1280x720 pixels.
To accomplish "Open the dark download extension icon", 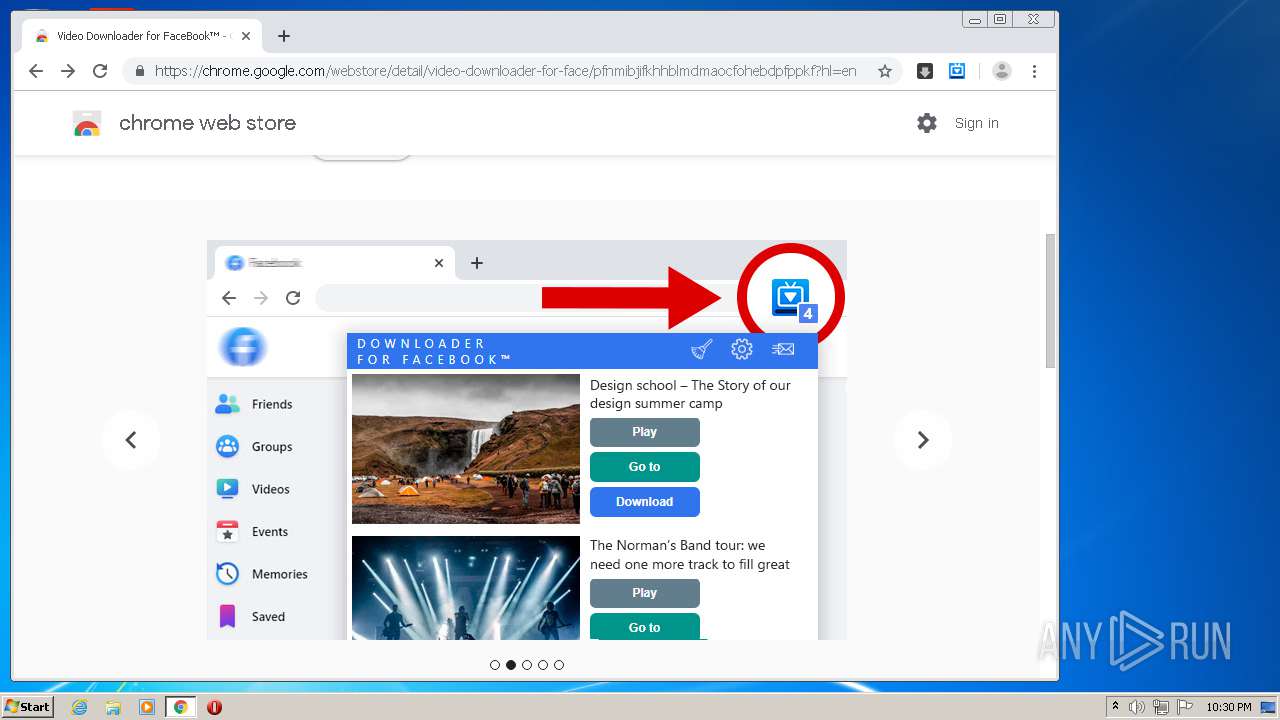I will tap(925, 71).
